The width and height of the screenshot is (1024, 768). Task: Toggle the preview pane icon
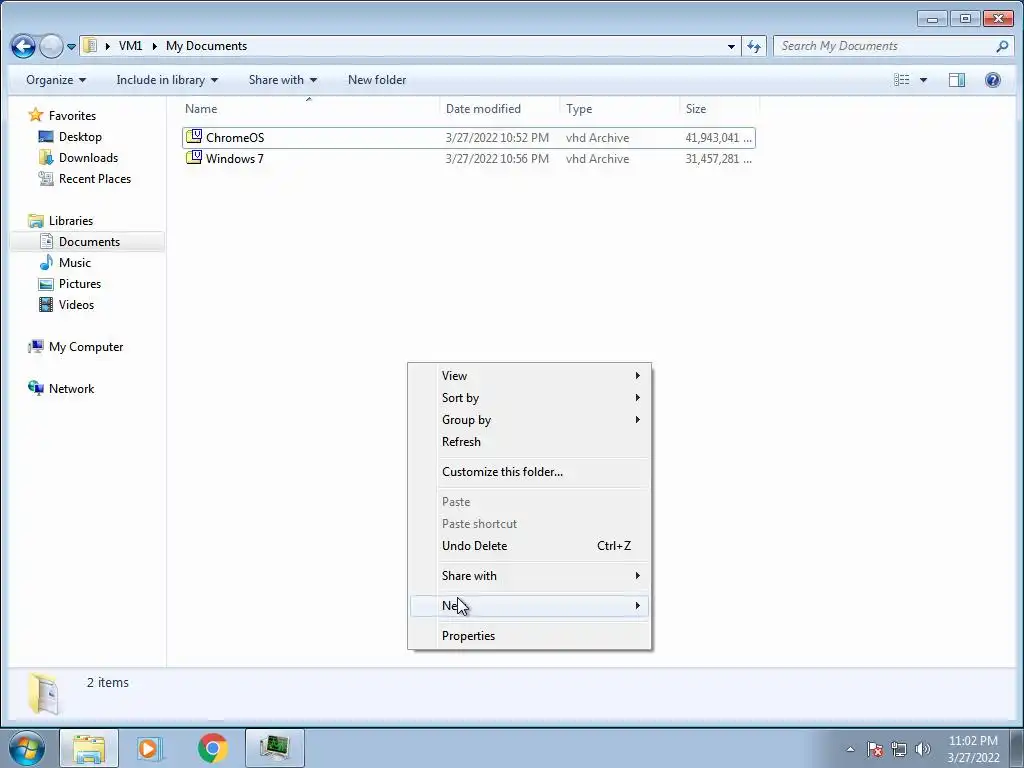point(957,80)
